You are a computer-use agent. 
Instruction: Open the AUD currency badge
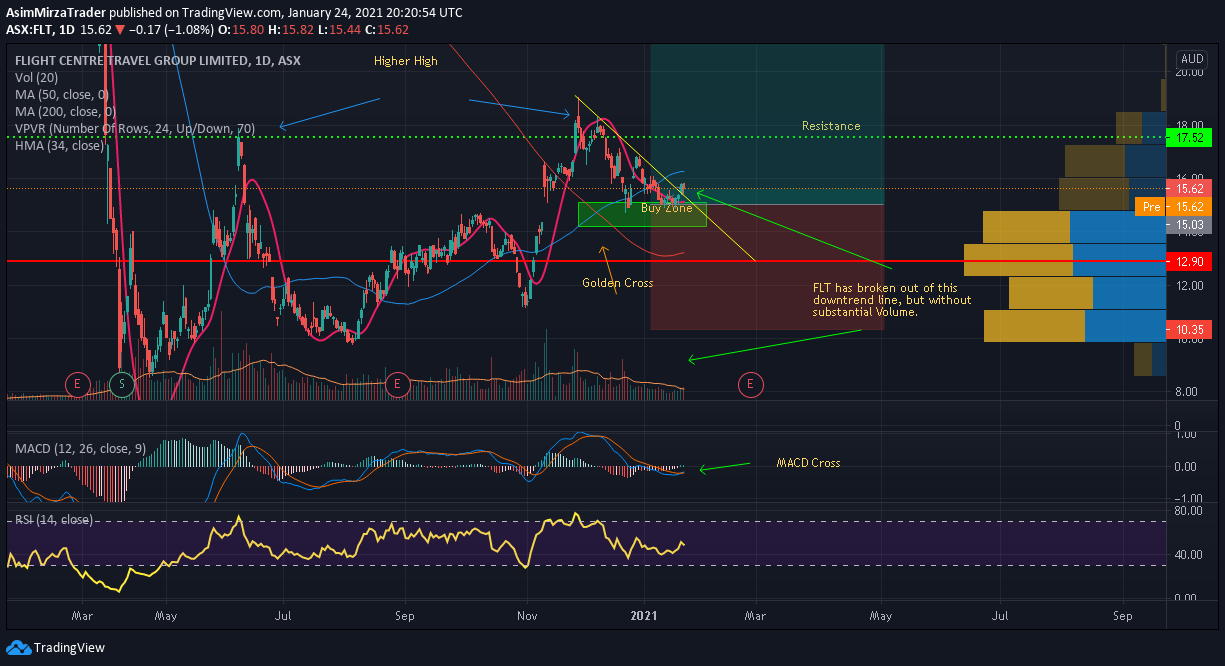point(1192,59)
